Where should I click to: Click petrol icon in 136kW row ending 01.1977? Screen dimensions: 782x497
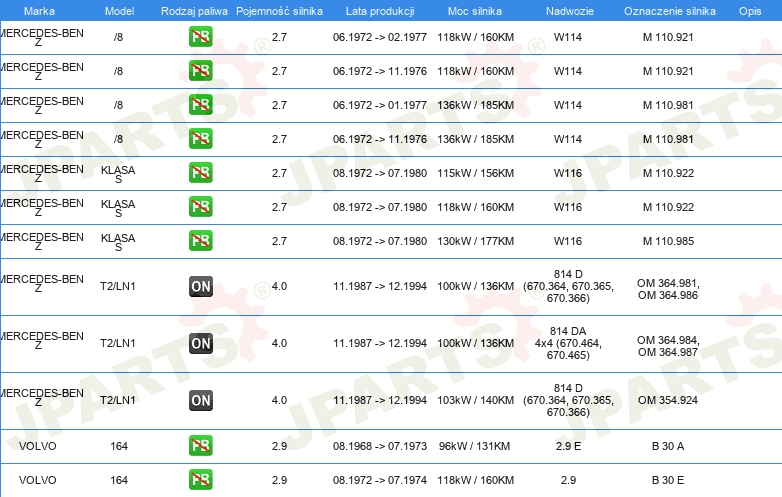pos(200,105)
